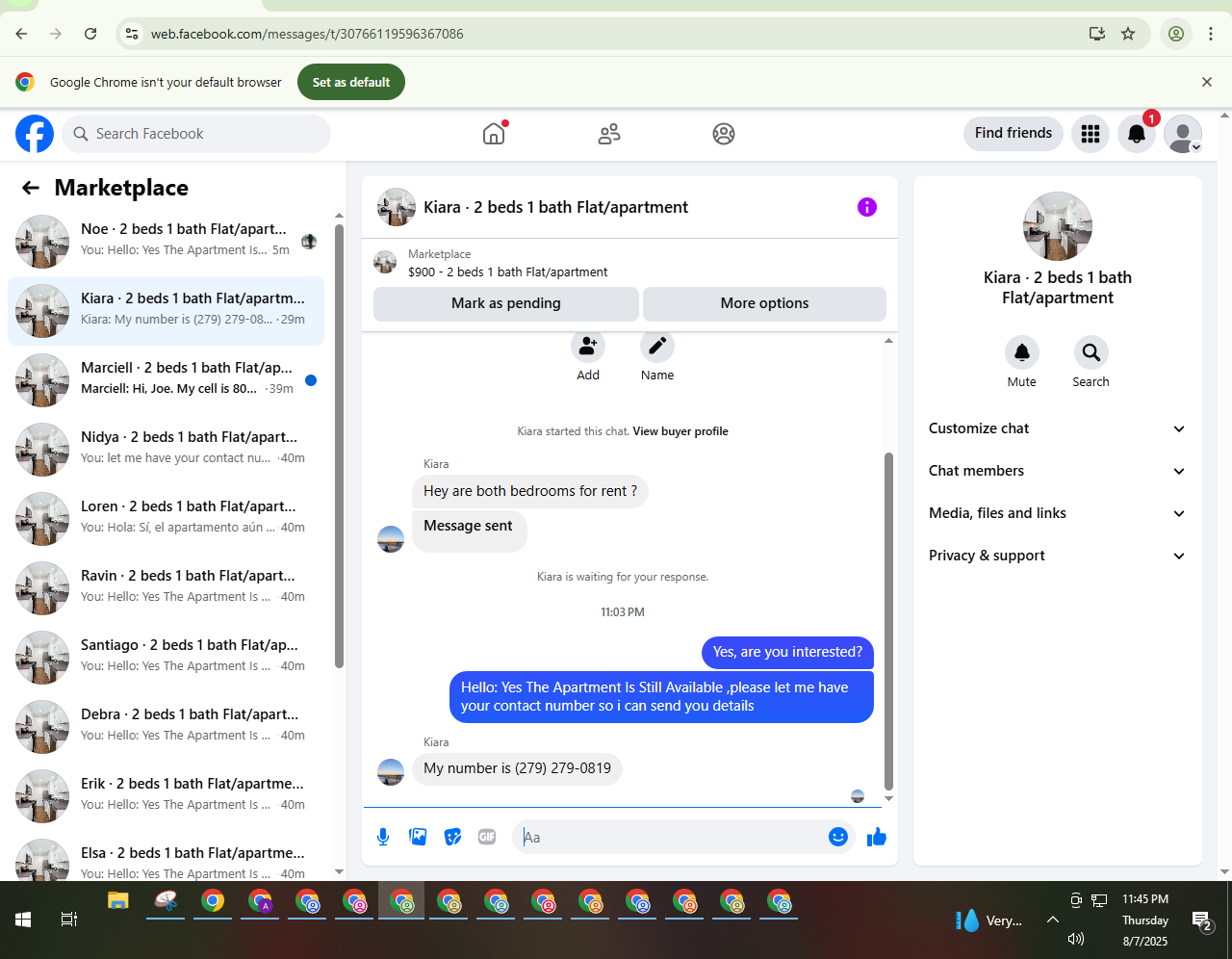Open the Windows notification center icon
Image resolution: width=1232 pixels, height=959 pixels.
coord(1202,921)
